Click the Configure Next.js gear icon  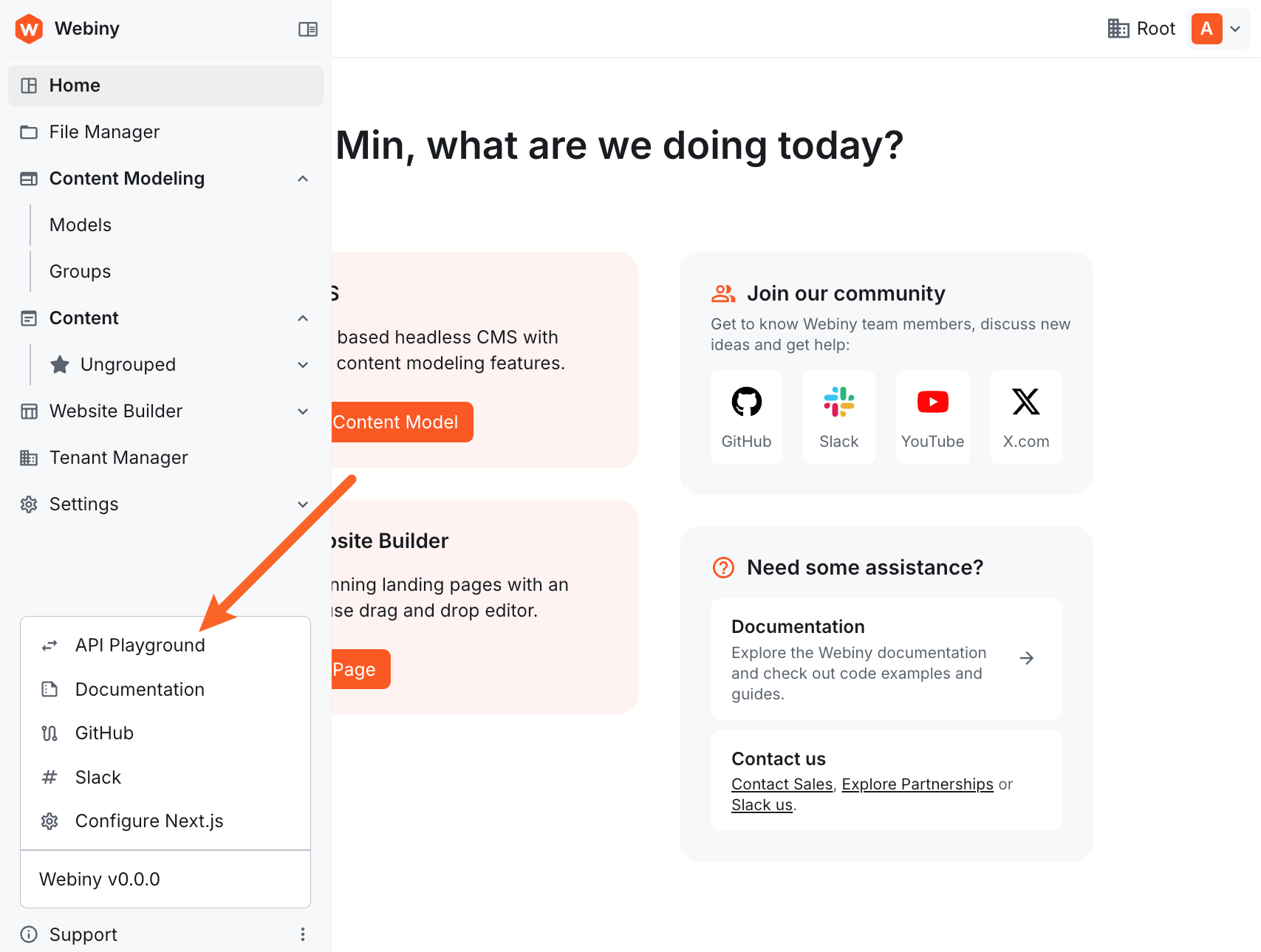point(49,821)
